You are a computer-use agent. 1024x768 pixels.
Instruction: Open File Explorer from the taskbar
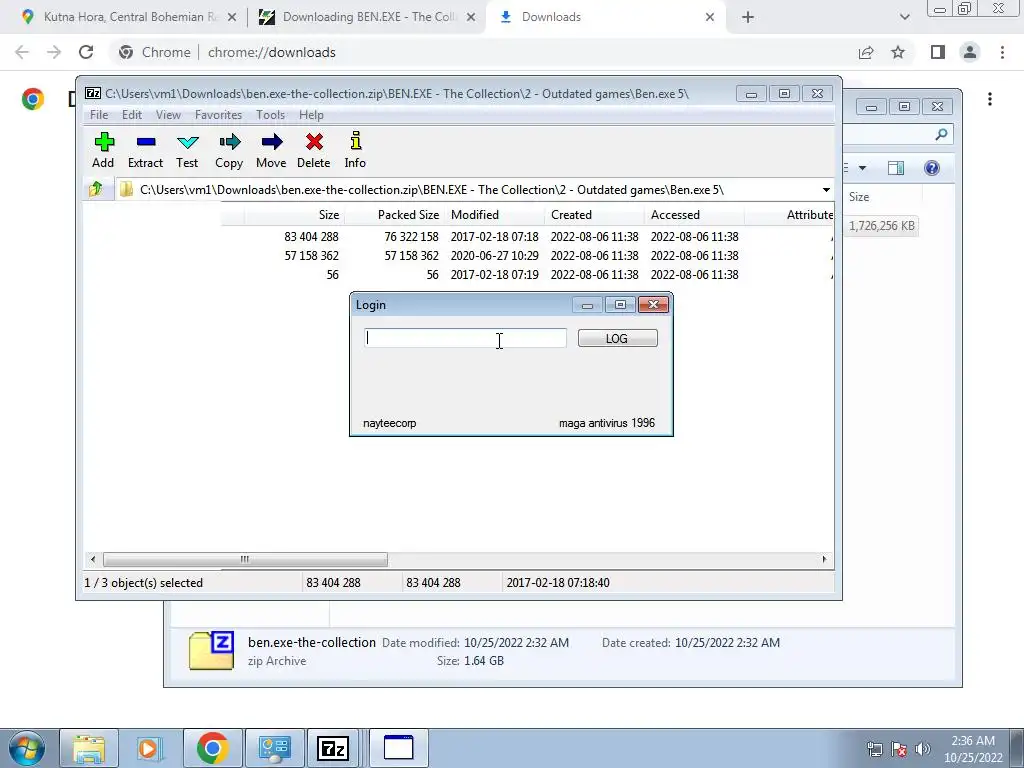tap(89, 748)
